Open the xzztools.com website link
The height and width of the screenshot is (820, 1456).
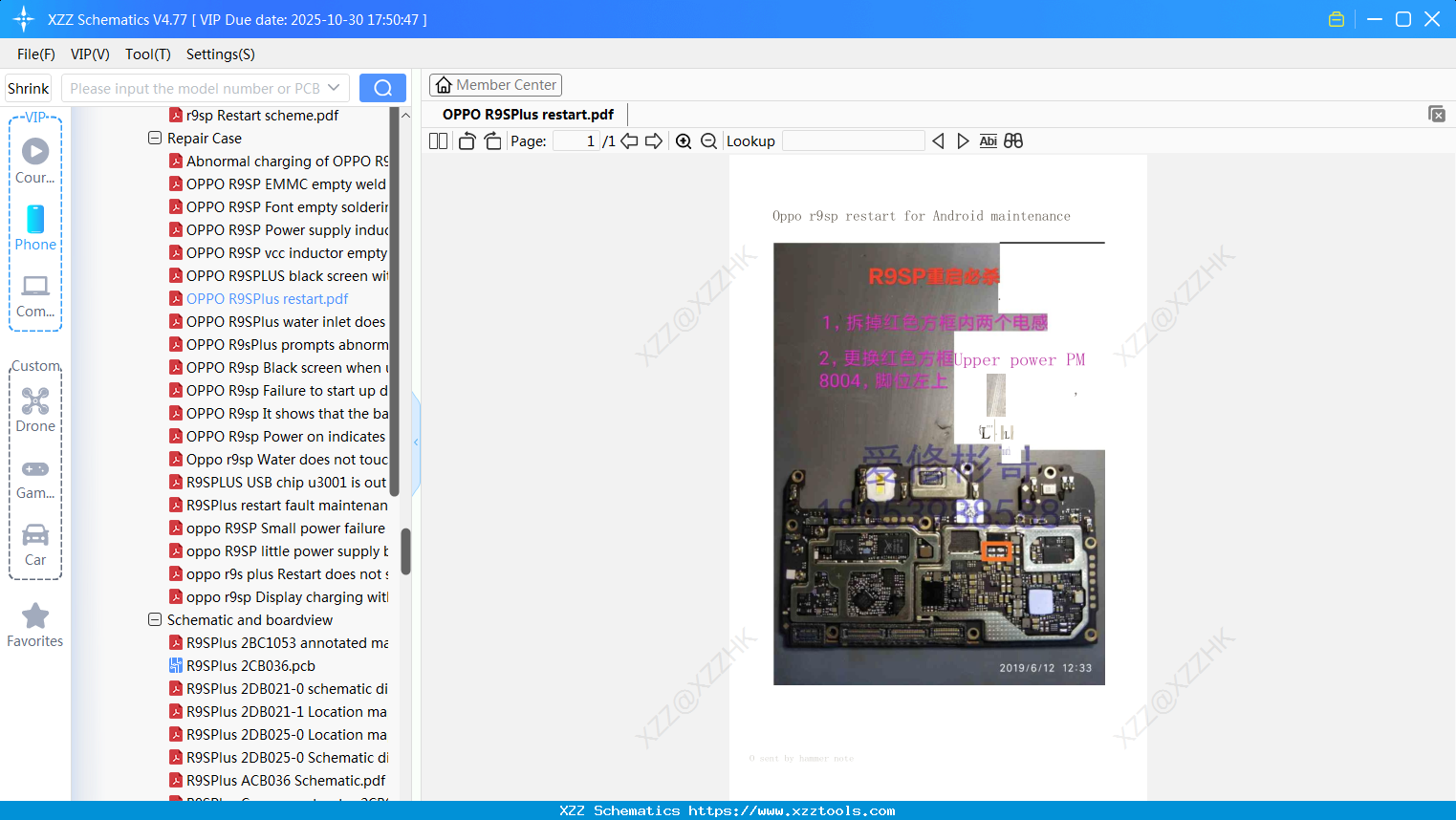click(792, 810)
